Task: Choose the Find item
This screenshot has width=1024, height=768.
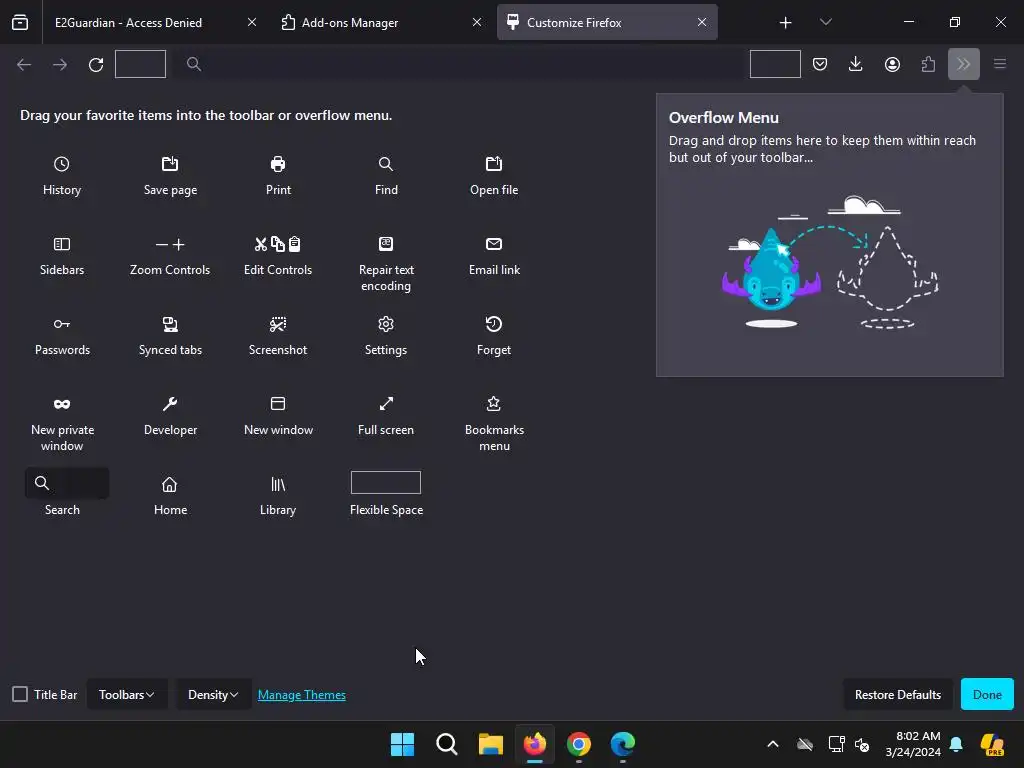Action: 386,176
